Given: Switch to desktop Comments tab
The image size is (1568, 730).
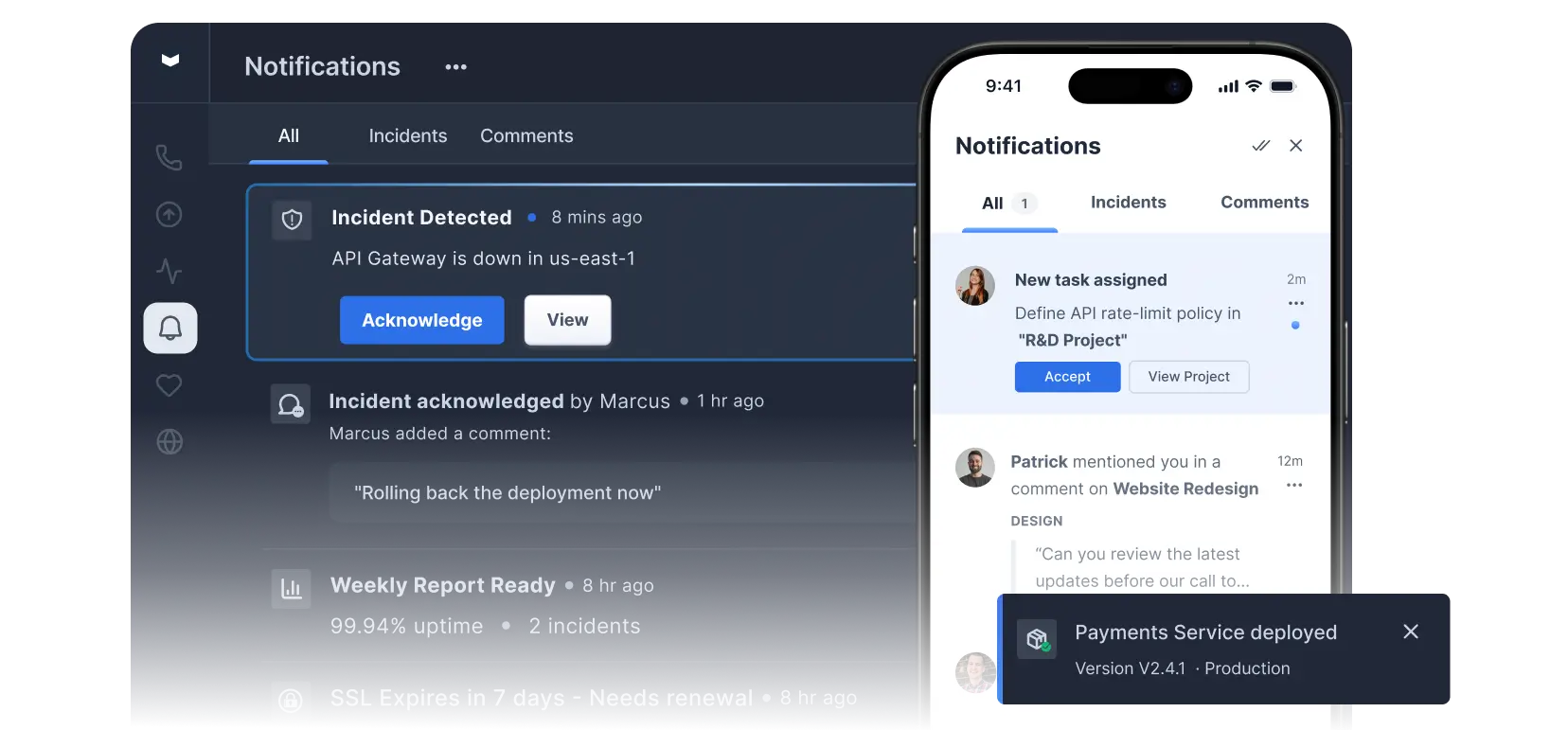Looking at the screenshot, I should (526, 136).
